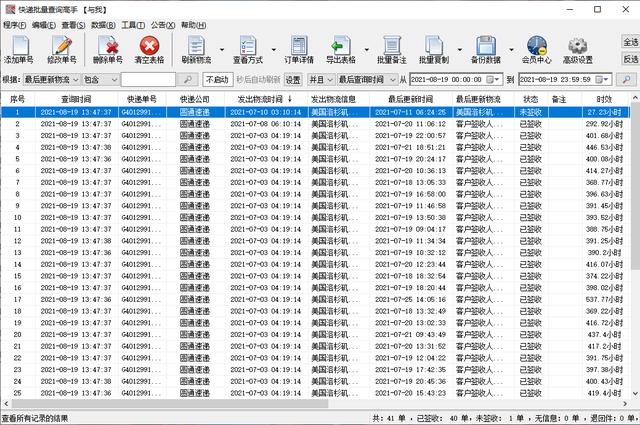Open calendar picker of the start date
Image resolution: width=640 pixels, height=425 pixels.
[x=493, y=79]
